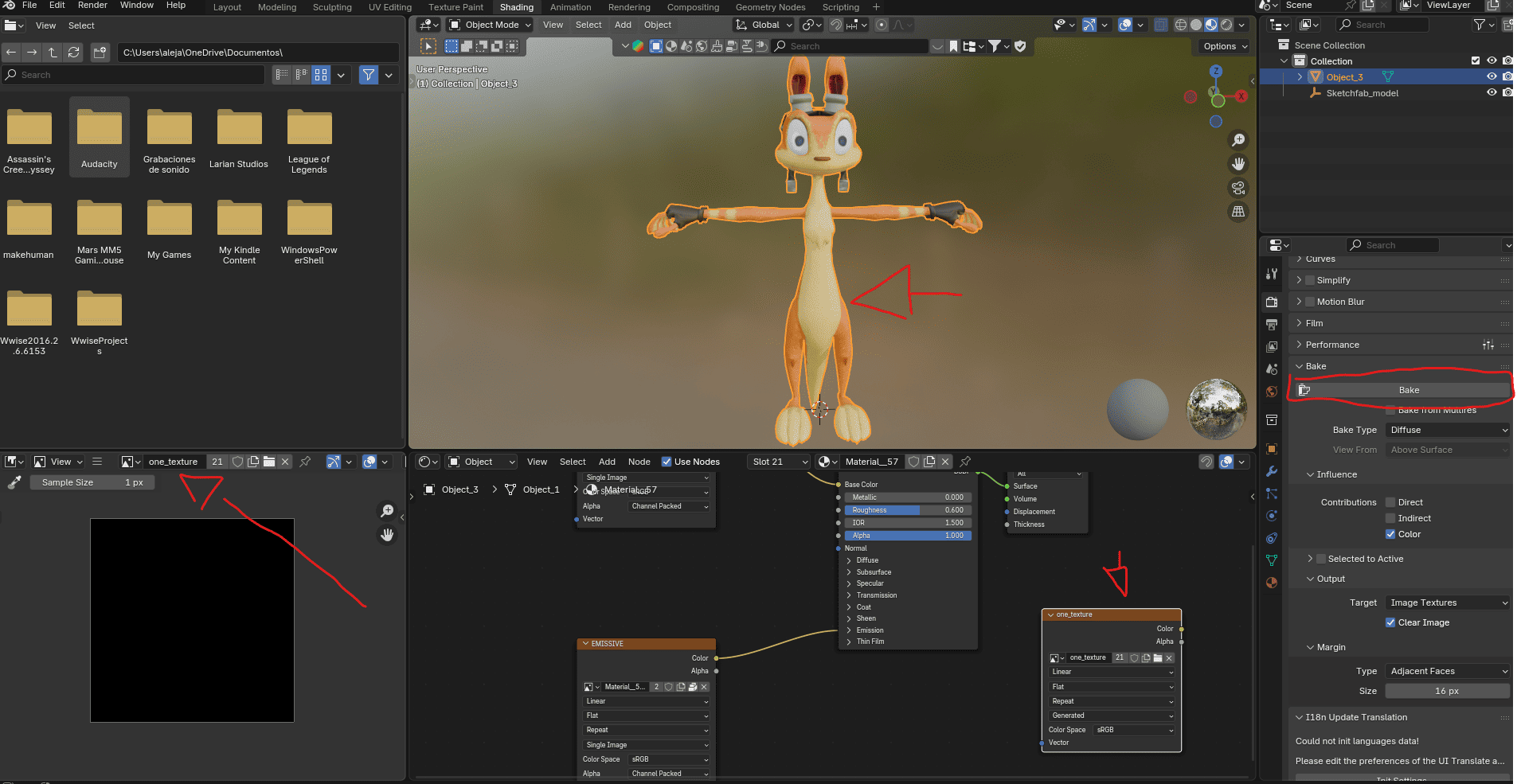Switch to the Compositing workspace tab
Viewport: 1517px width, 784px height.
click(x=693, y=7)
